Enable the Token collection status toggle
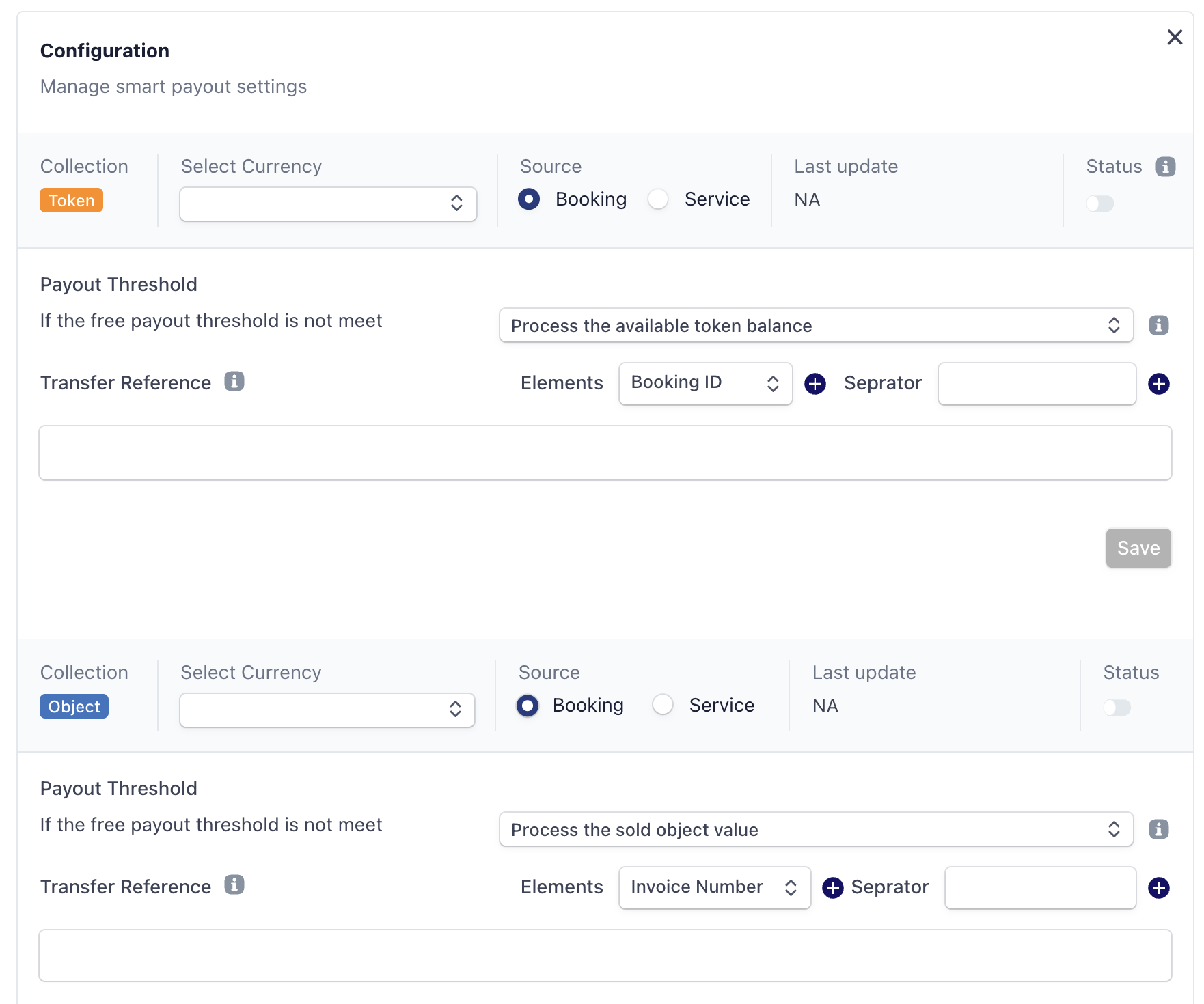Image resolution: width=1204 pixels, height=1004 pixels. 1099,204
